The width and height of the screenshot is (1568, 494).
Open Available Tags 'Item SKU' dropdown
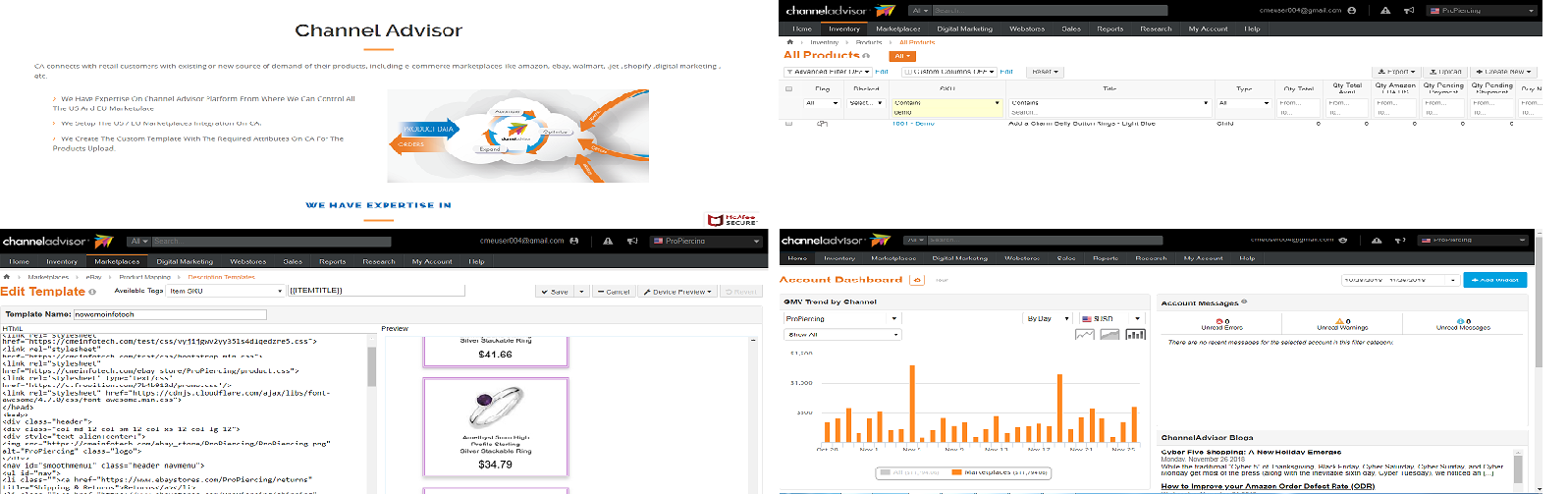(x=226, y=291)
